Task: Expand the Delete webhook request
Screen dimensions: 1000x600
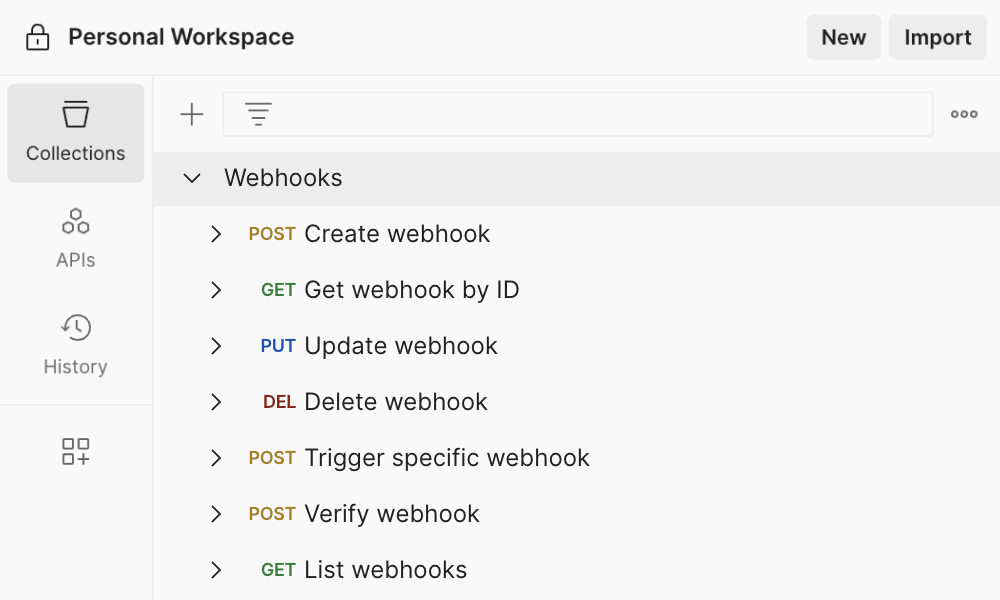Action: (x=216, y=402)
